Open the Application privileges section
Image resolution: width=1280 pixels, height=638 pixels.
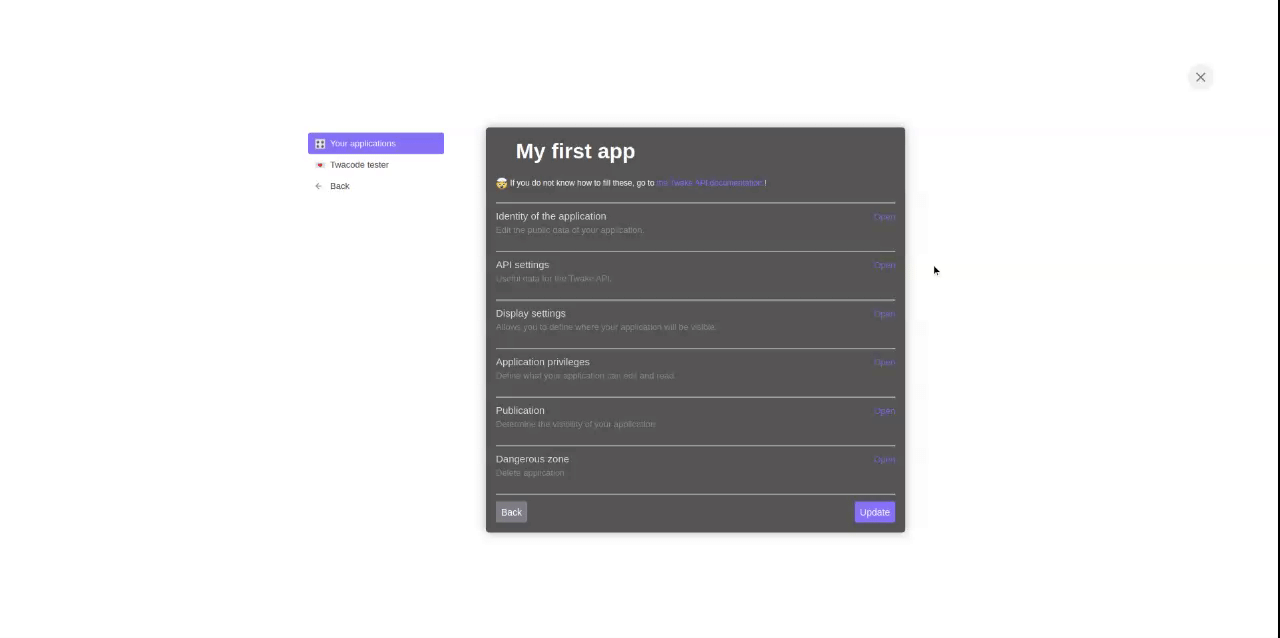[884, 362]
